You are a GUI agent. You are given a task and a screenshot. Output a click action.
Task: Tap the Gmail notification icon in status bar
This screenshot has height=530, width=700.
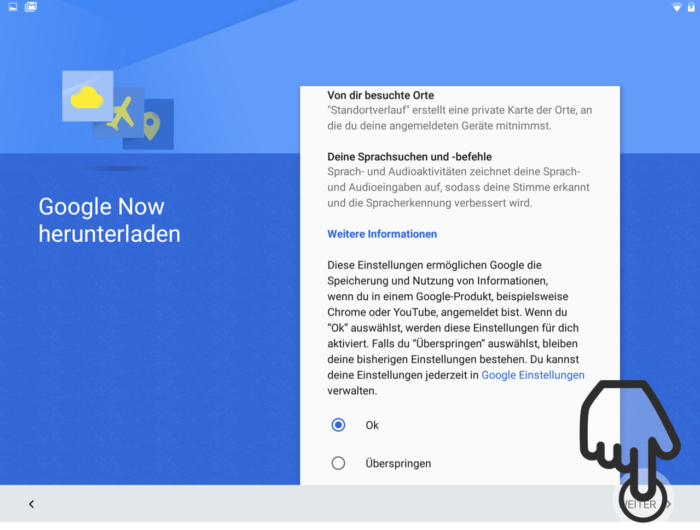(31, 7)
